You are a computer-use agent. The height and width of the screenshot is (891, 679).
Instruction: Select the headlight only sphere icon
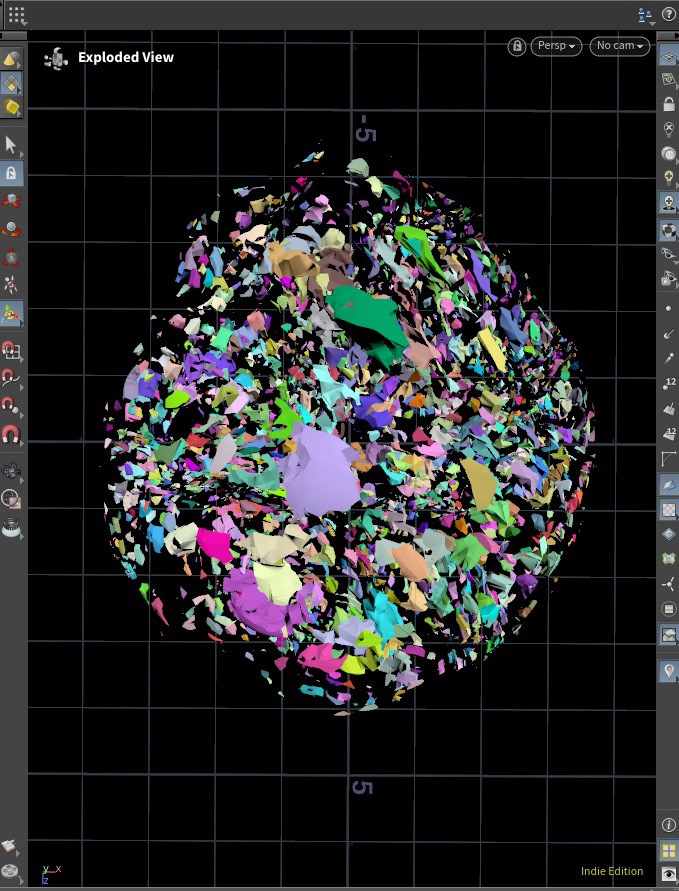(x=669, y=154)
